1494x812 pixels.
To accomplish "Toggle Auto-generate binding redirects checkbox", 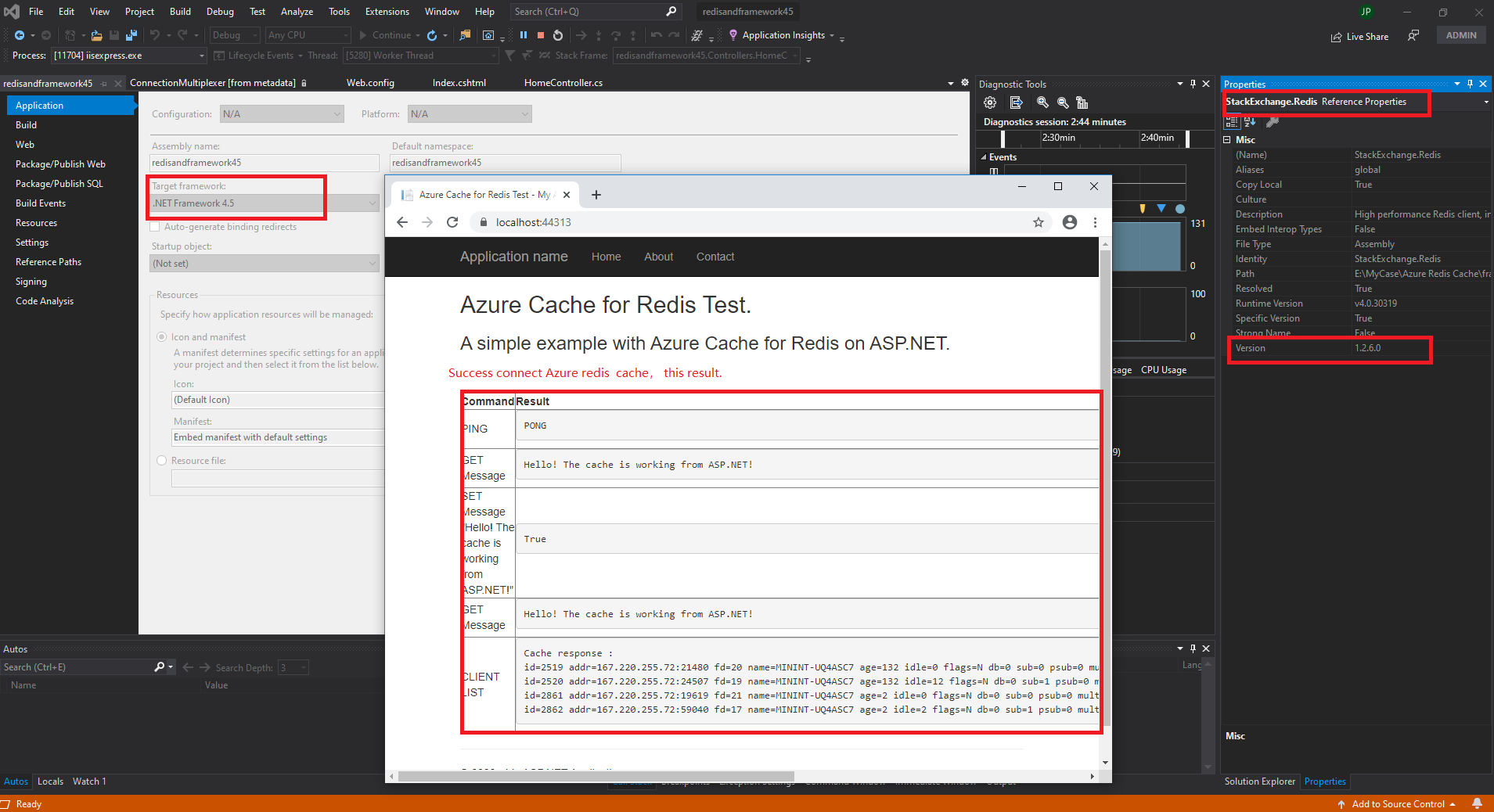I will coord(155,227).
